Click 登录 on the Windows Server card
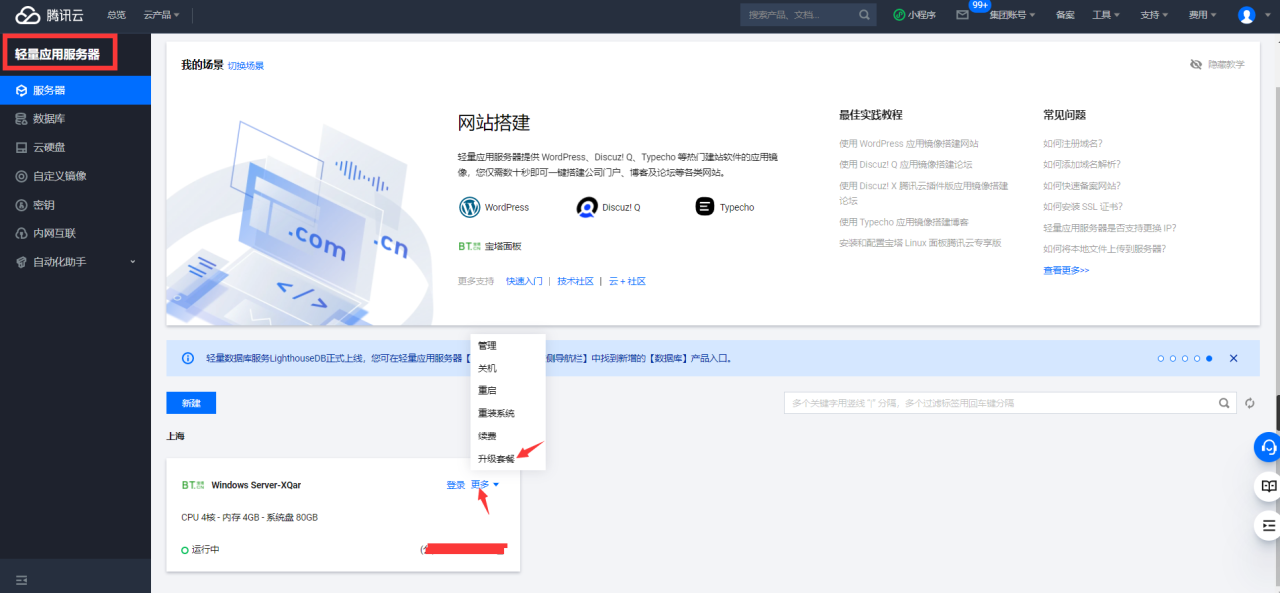The width and height of the screenshot is (1280, 593). 456,485
